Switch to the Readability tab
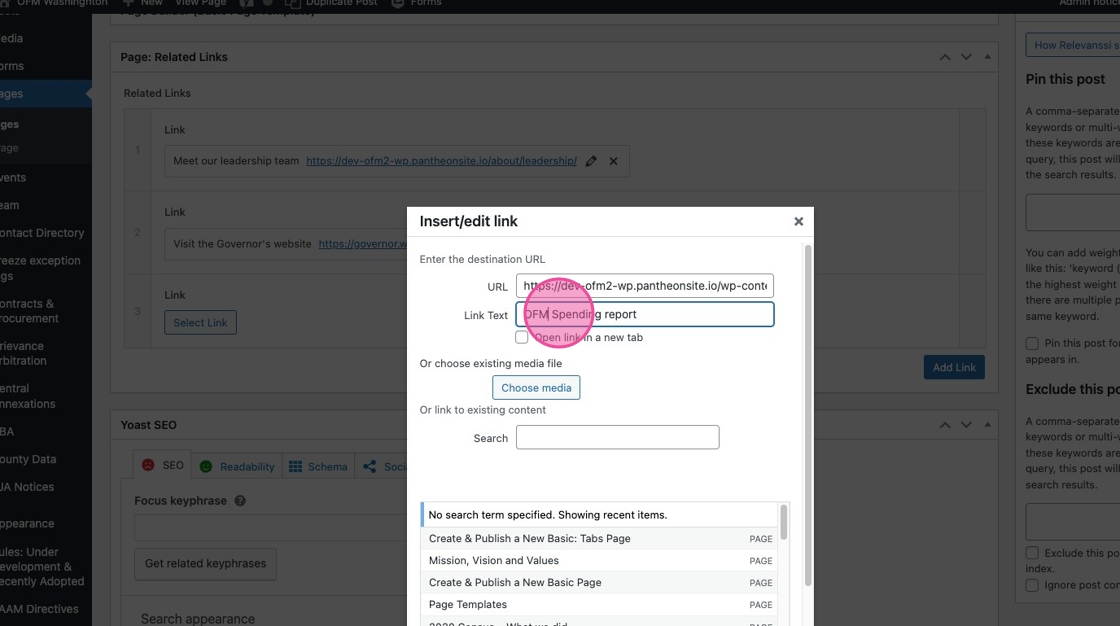The image size is (1120, 626). (x=246, y=467)
